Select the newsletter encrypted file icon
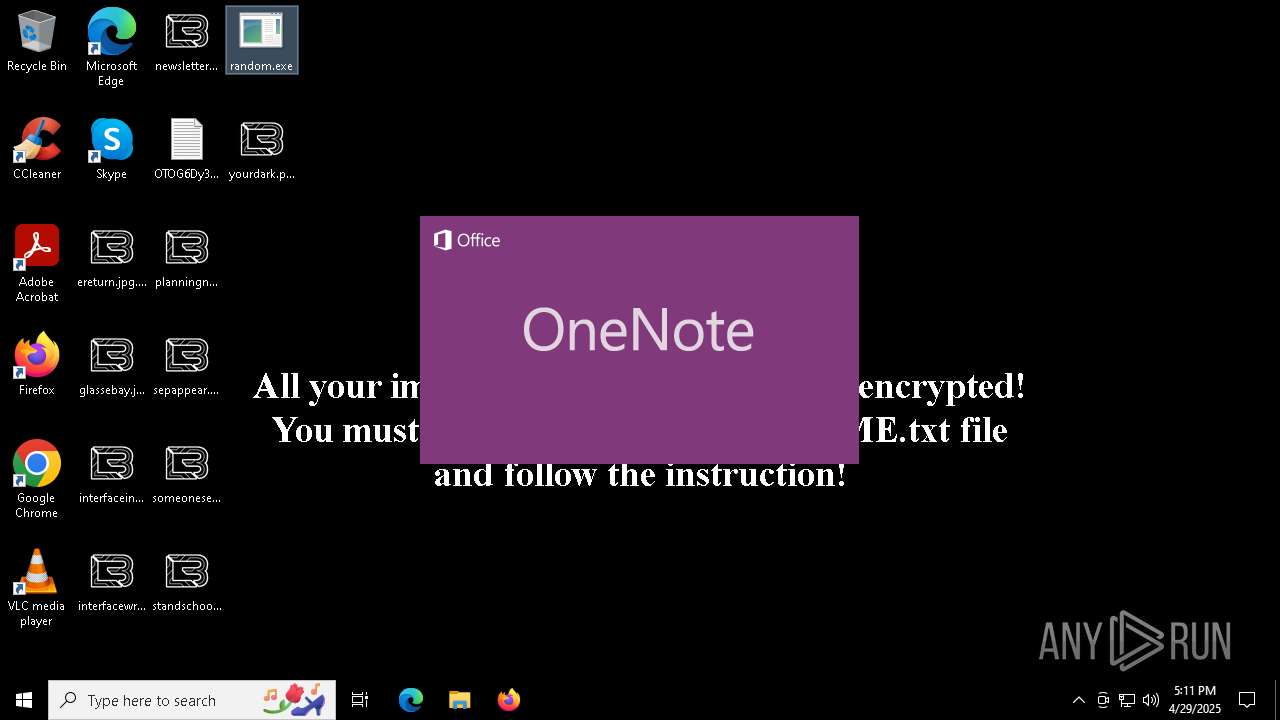The image size is (1280, 720). pos(186,40)
